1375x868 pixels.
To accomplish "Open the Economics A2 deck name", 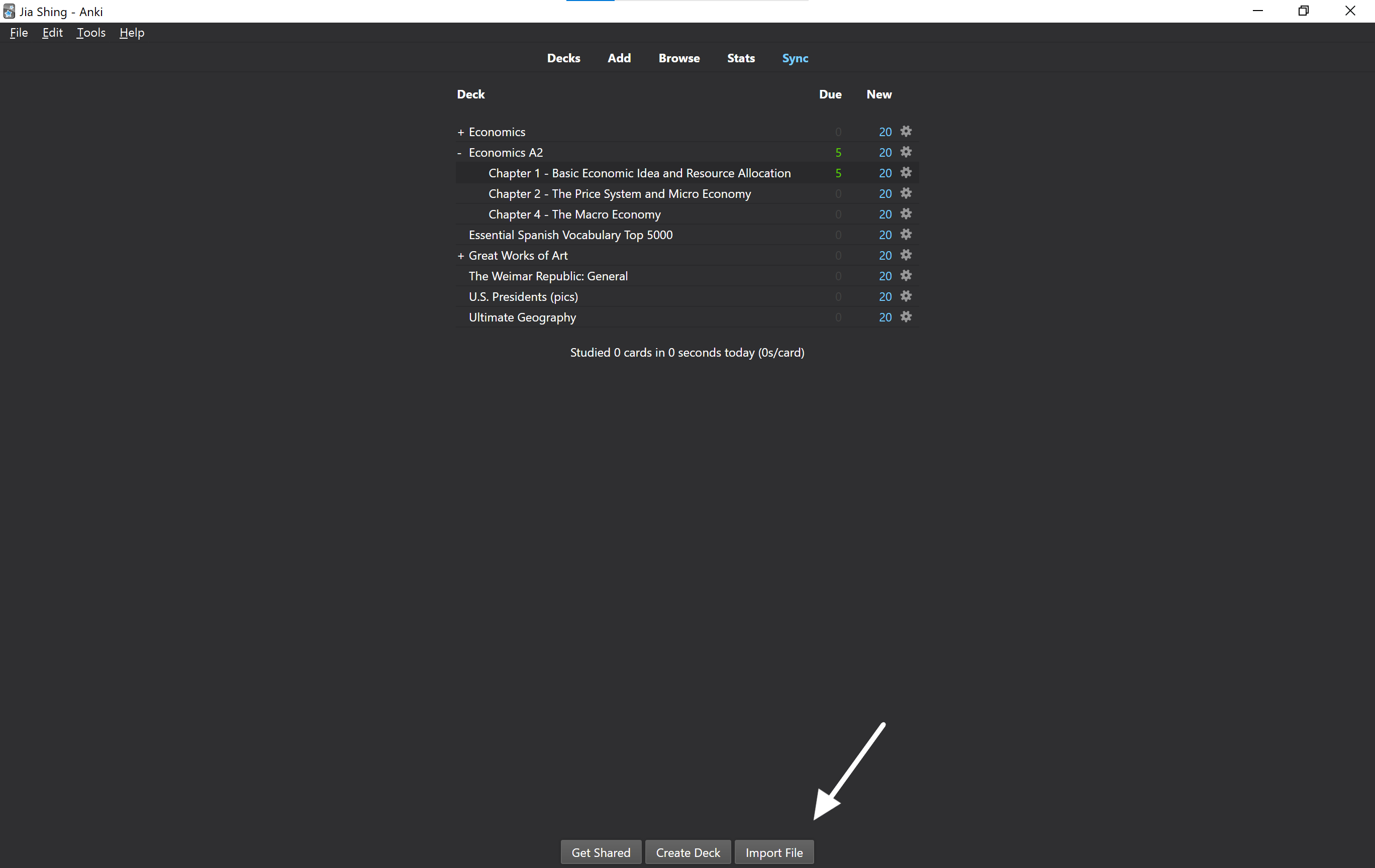I will click(x=506, y=152).
